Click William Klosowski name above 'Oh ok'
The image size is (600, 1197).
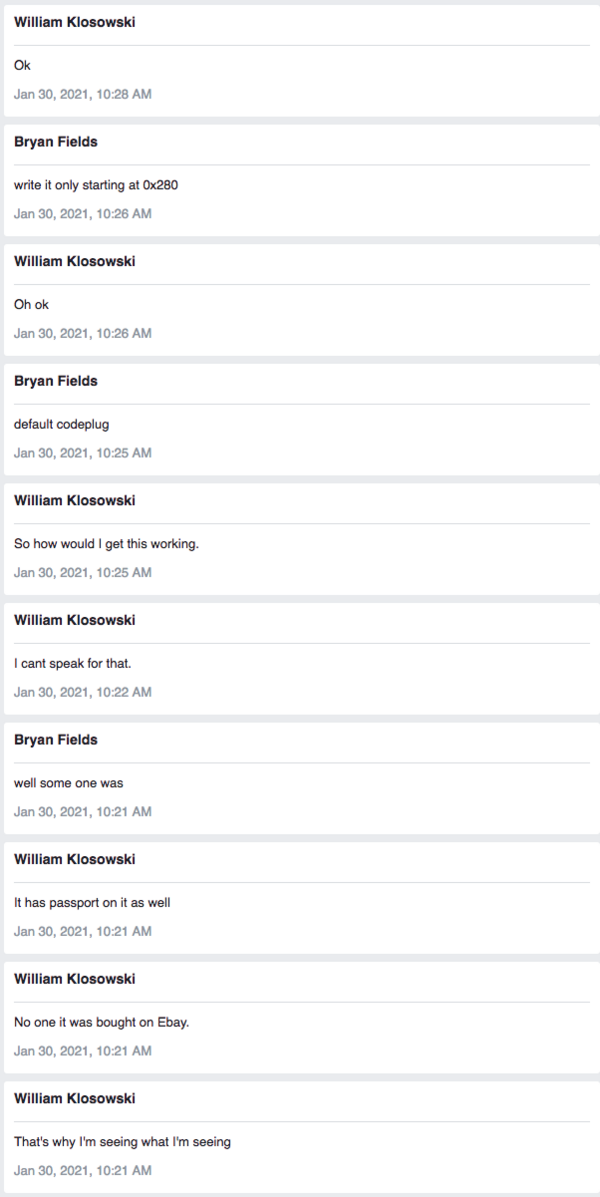pyautogui.click(x=74, y=261)
